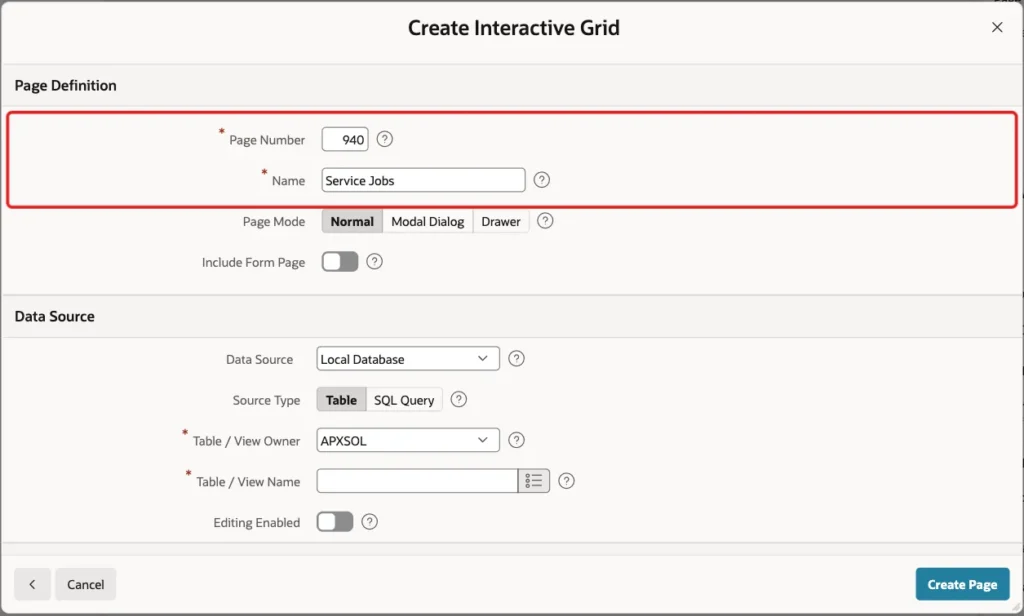Screen dimensions: 1024x616
Task: Select Modal Dialog page mode
Action: [x=428, y=221]
